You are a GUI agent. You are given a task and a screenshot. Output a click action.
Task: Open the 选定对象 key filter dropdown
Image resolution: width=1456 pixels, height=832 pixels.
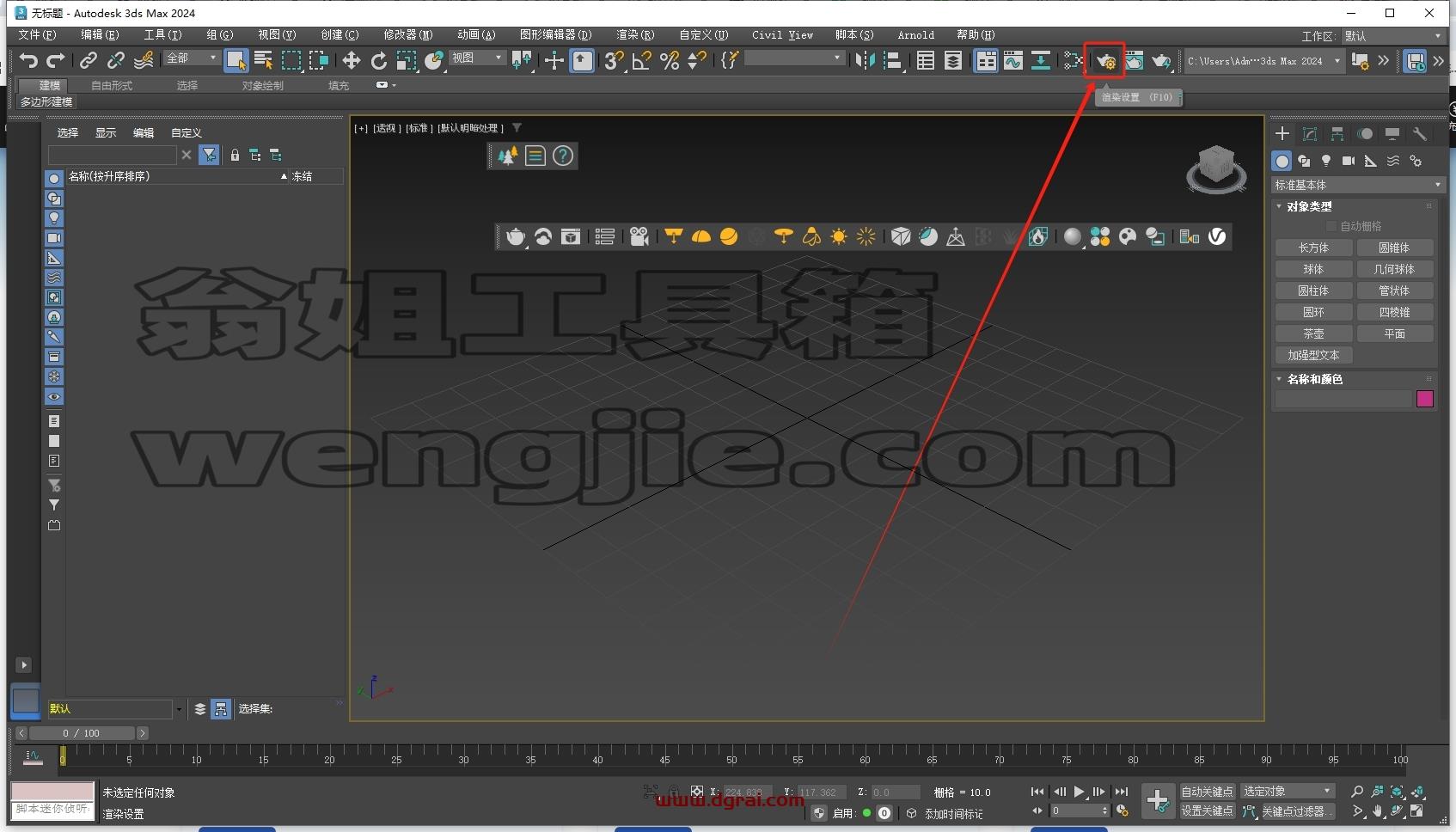1288,792
